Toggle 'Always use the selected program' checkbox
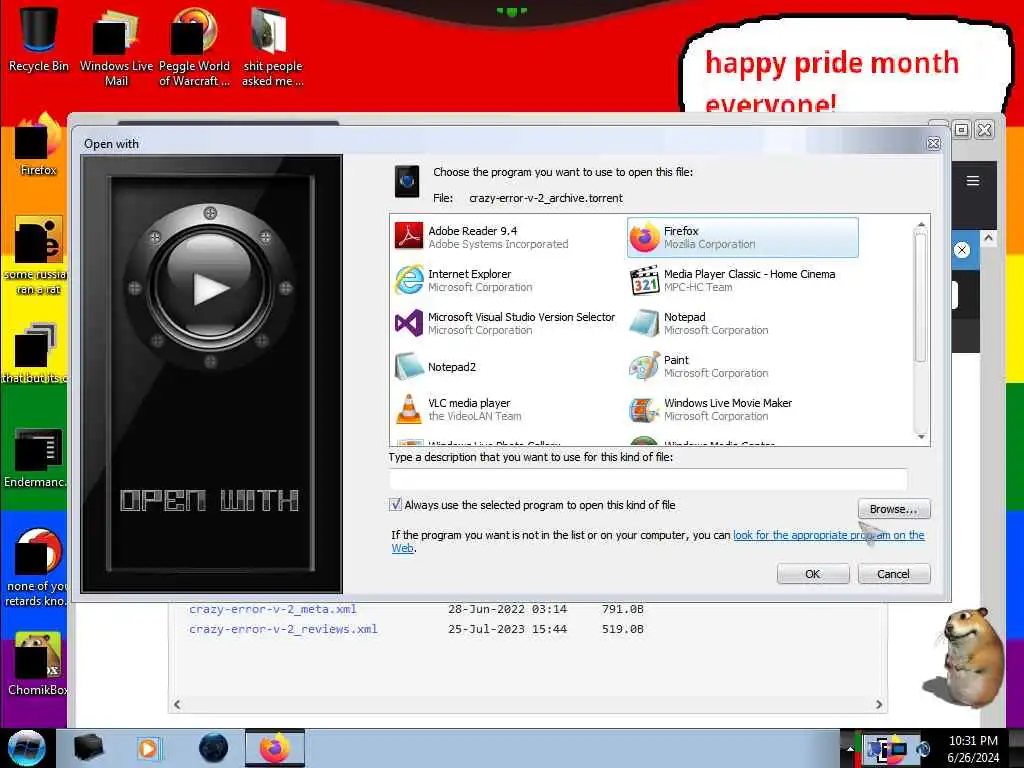The width and height of the screenshot is (1024, 768). click(x=395, y=505)
